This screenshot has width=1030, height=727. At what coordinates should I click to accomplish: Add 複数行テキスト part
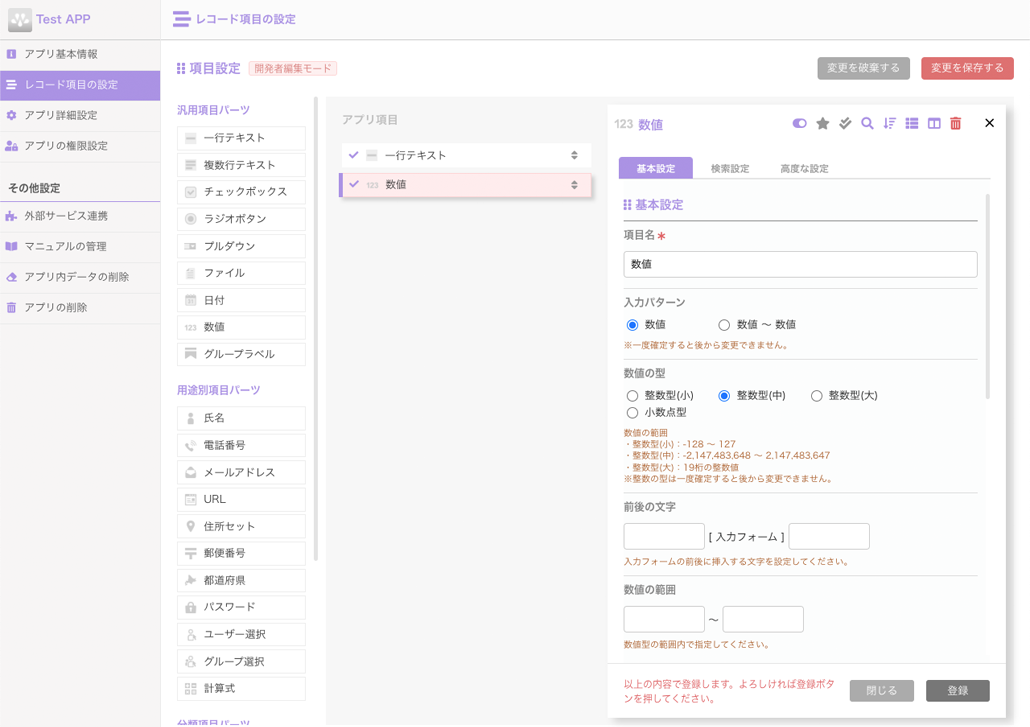pos(241,165)
